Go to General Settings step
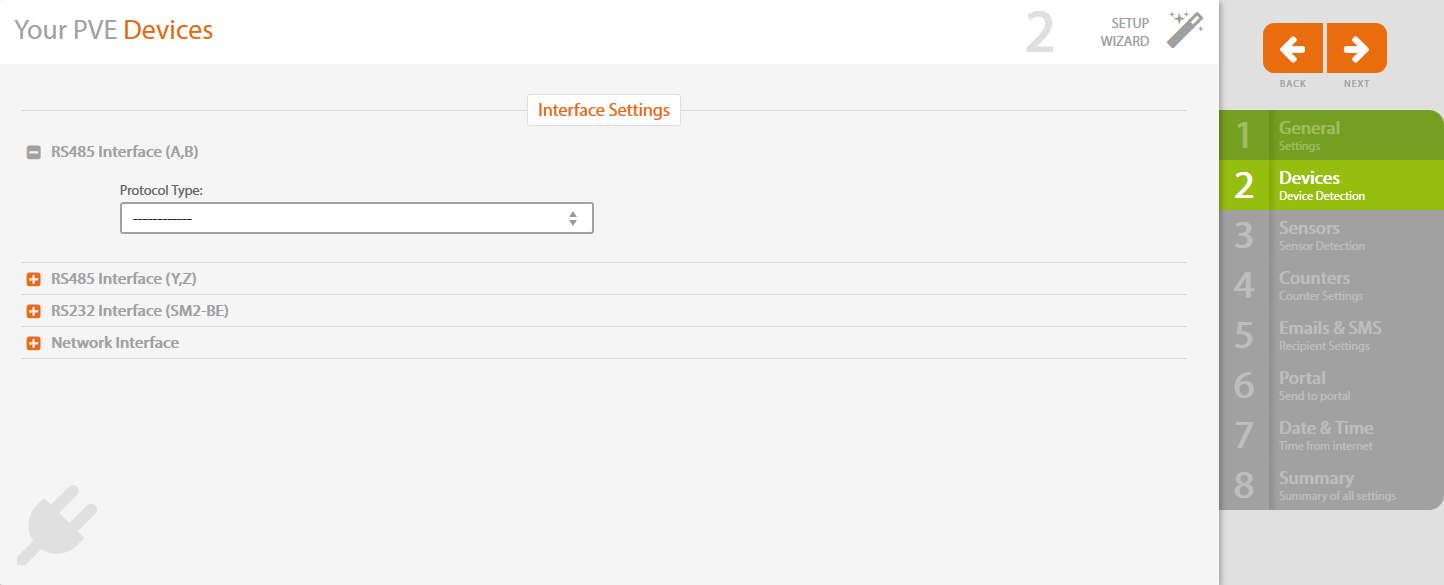The height and width of the screenshot is (585, 1444). click(1329, 135)
